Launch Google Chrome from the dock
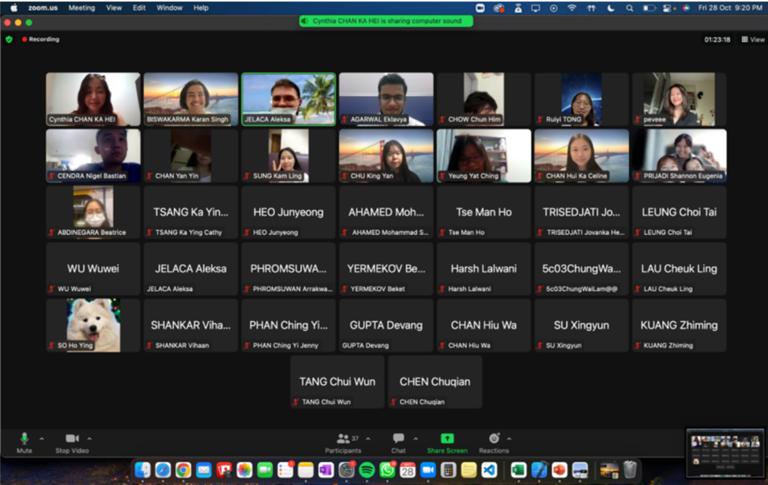The height and width of the screenshot is (485, 768). 183,470
